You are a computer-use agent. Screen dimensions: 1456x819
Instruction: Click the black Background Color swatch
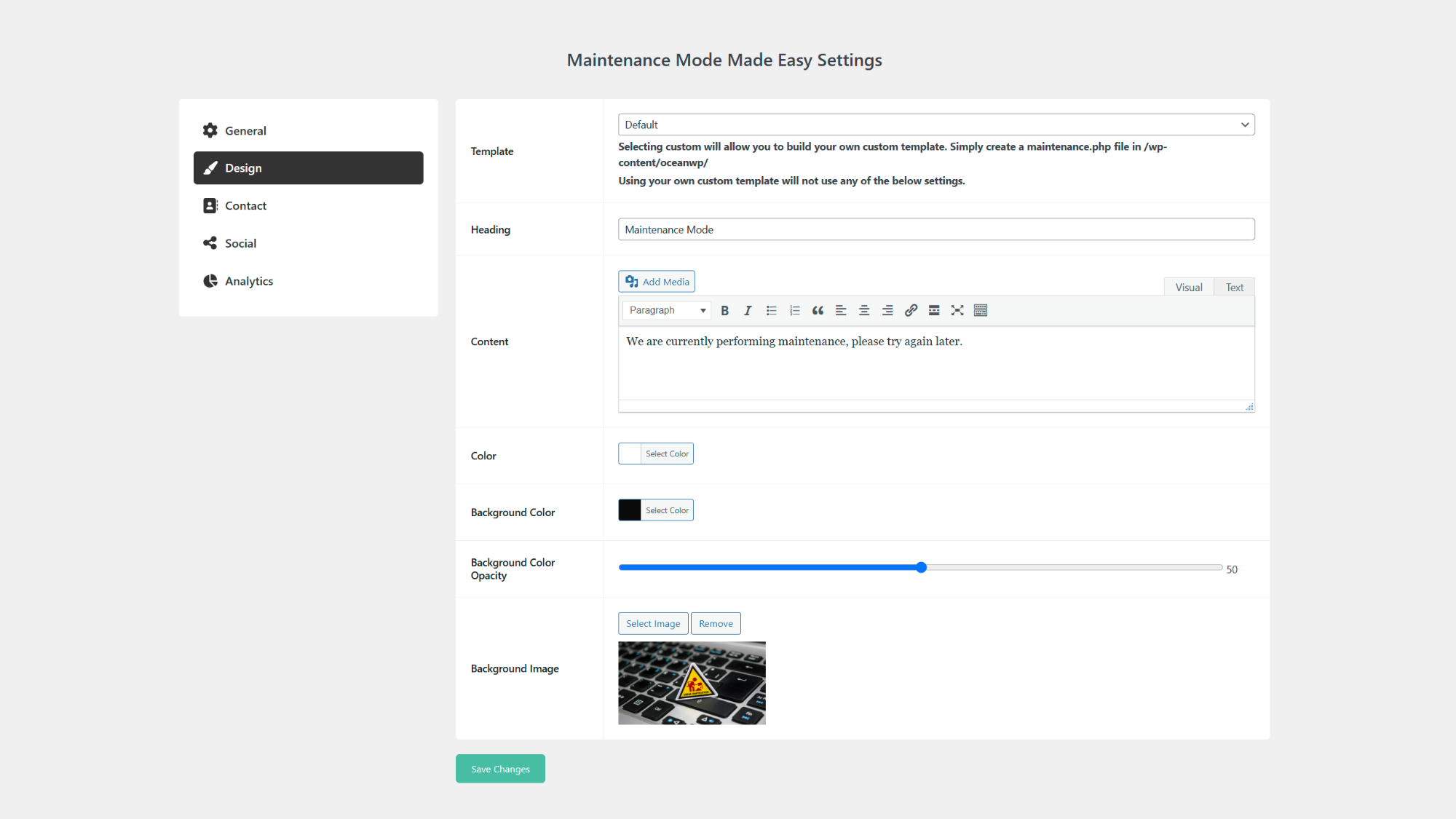(630, 510)
